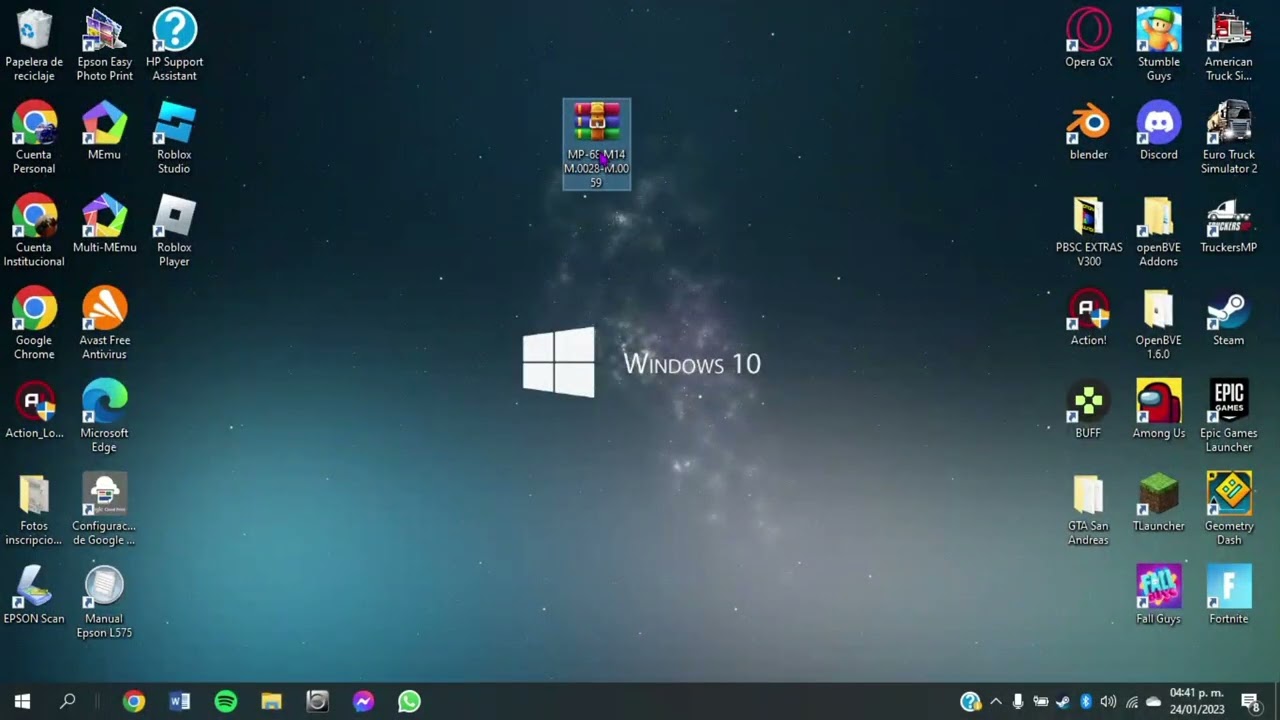Select the Action_Lo... desktop icon
The width and height of the screenshot is (1280, 720).
click(x=34, y=410)
